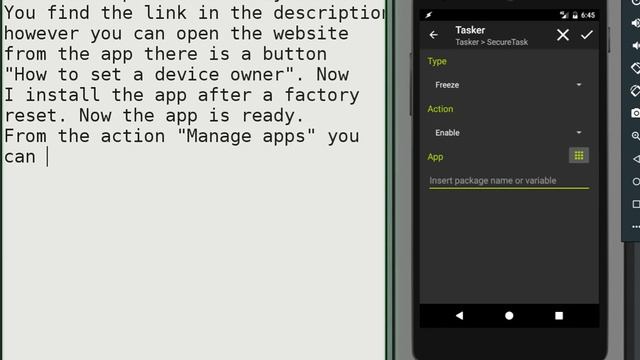
Task: Click the text "Manage apps" in editor
Action: [246, 136]
